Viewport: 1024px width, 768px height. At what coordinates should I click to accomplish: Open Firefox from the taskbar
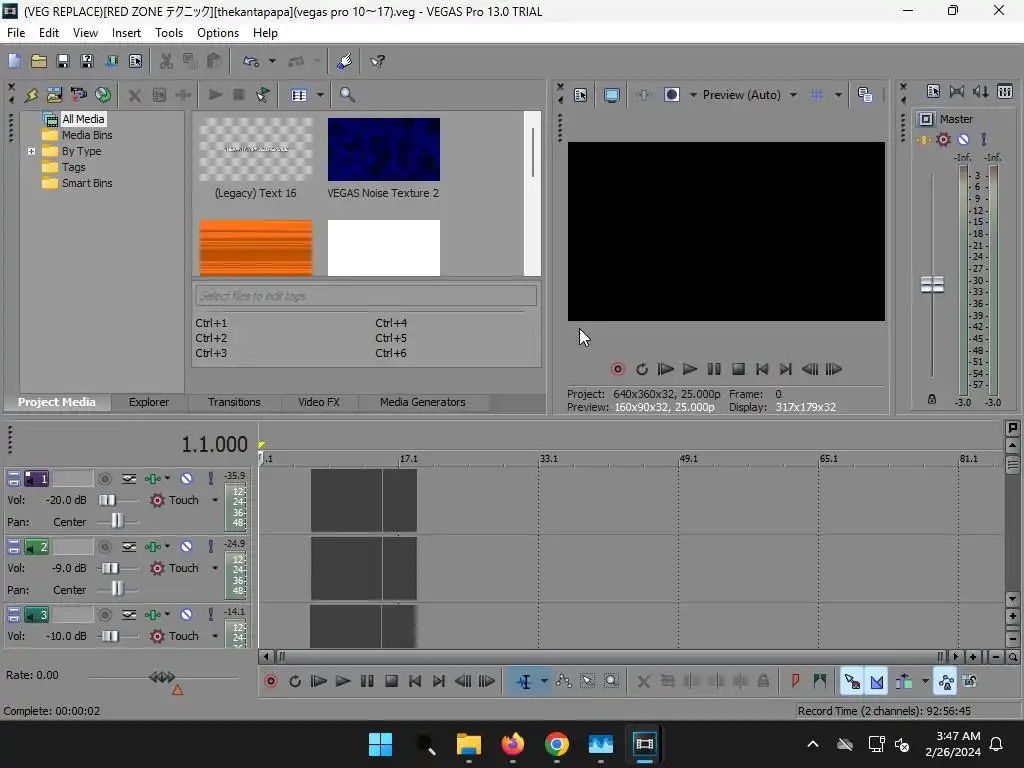point(513,744)
